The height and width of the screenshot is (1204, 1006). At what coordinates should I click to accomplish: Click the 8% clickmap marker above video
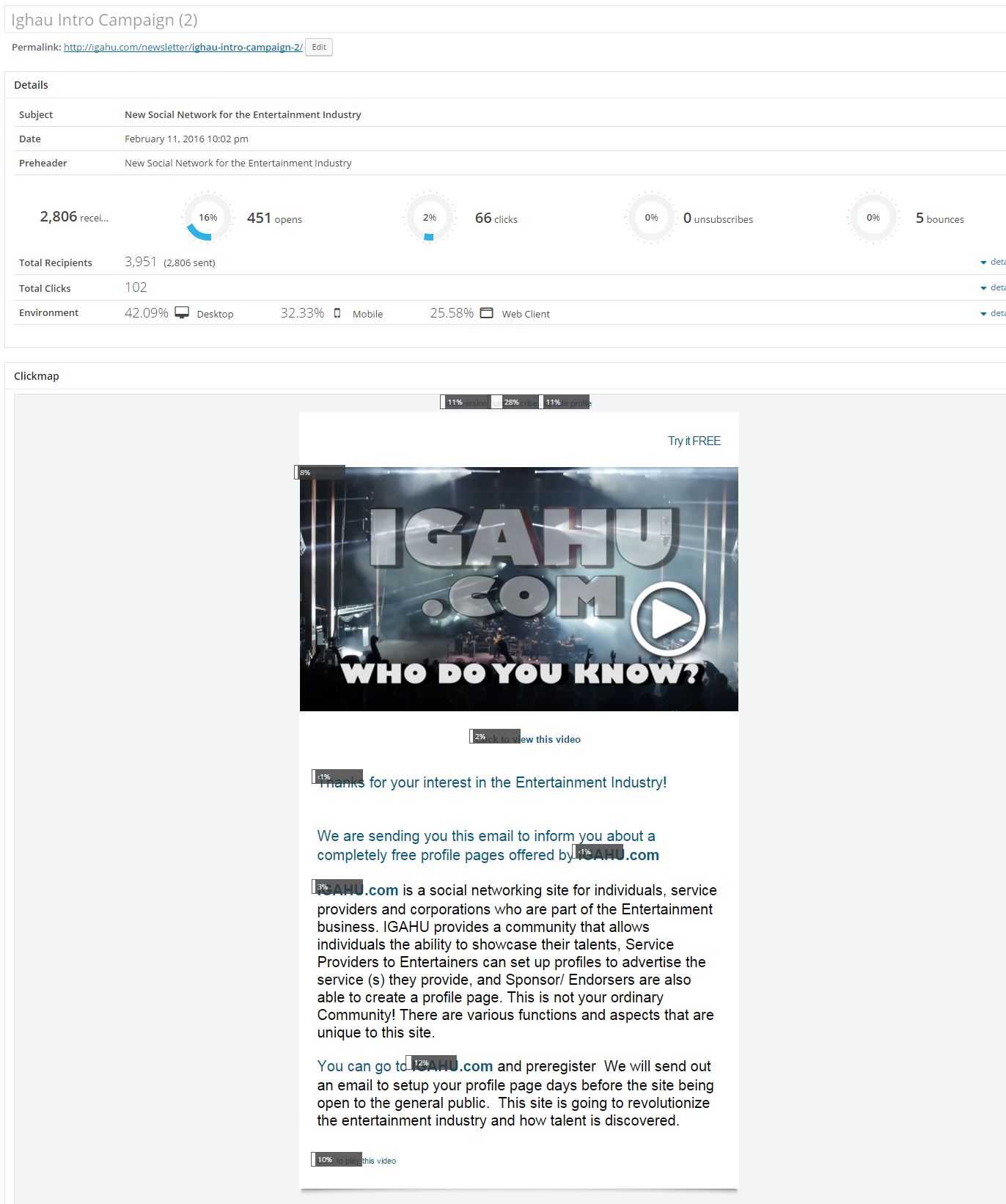(x=320, y=472)
